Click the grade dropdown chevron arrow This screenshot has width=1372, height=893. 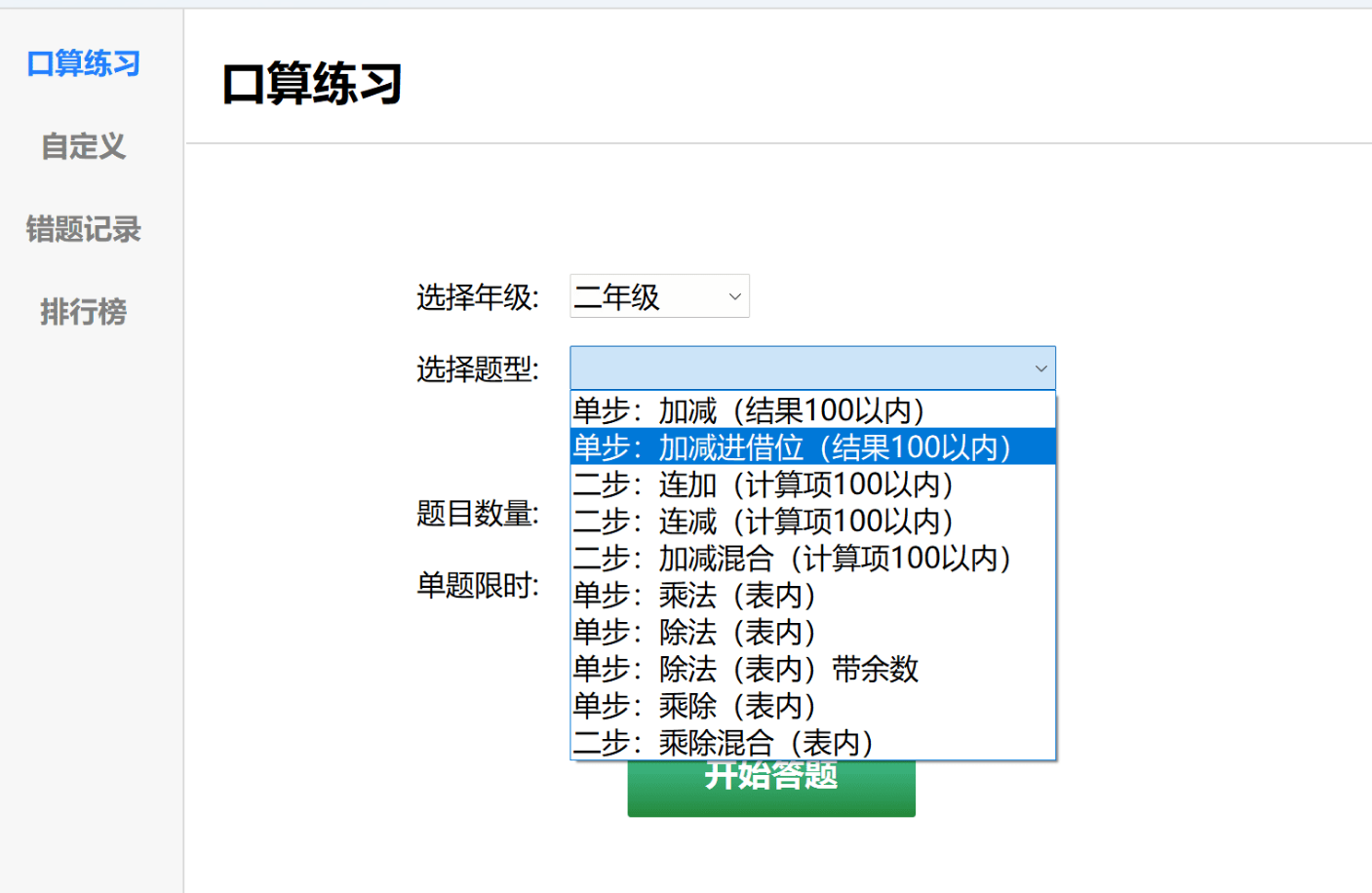pos(733,295)
